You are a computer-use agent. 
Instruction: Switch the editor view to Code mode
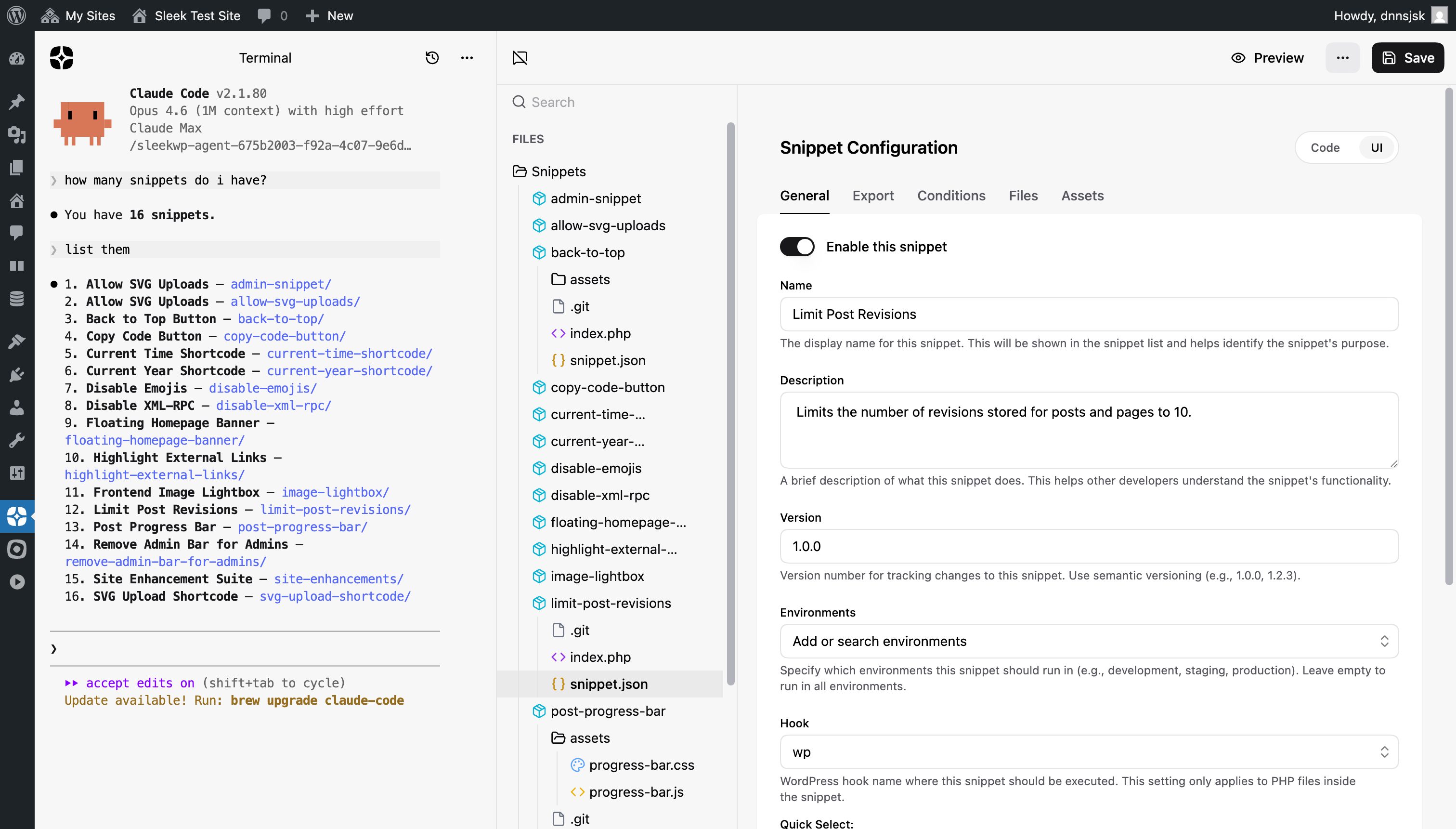coord(1325,147)
